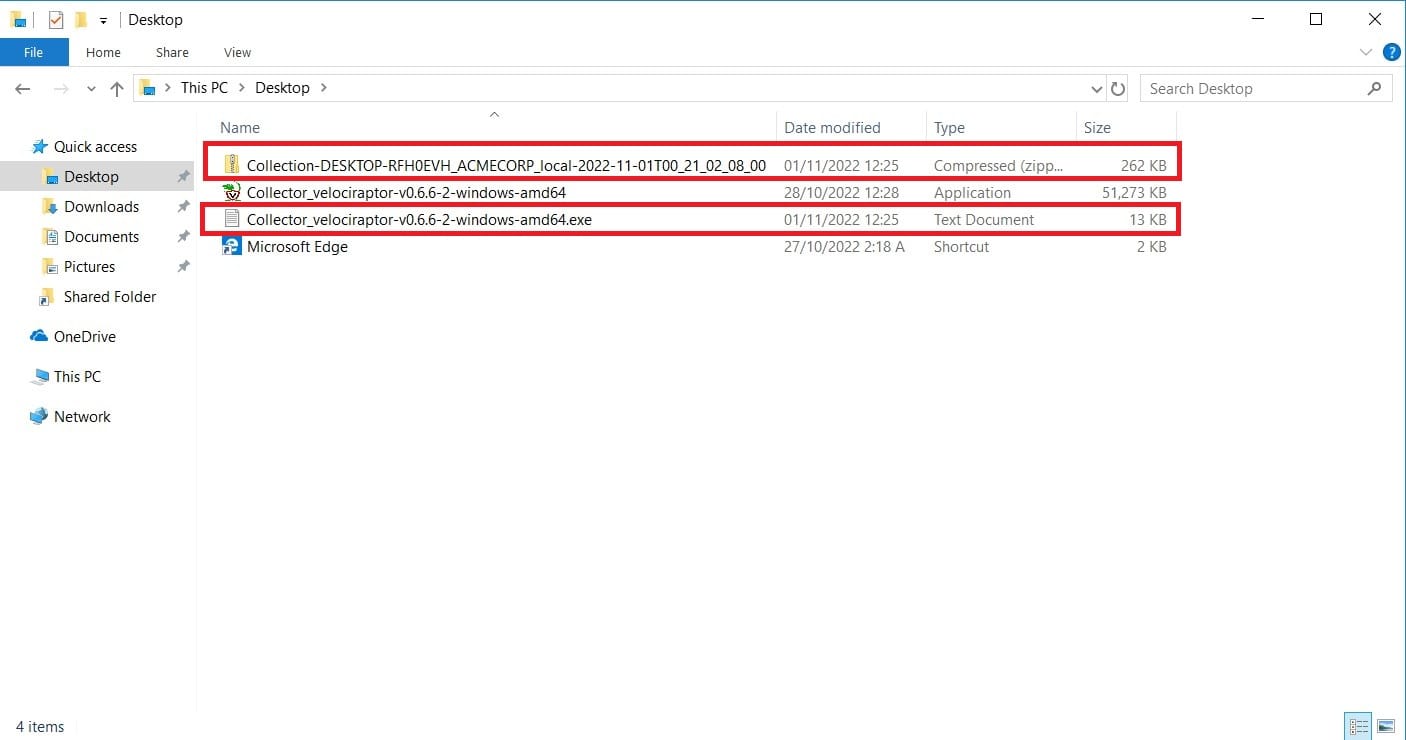1406x740 pixels.
Task: Select Network in navigation pane
Action: pos(82,417)
